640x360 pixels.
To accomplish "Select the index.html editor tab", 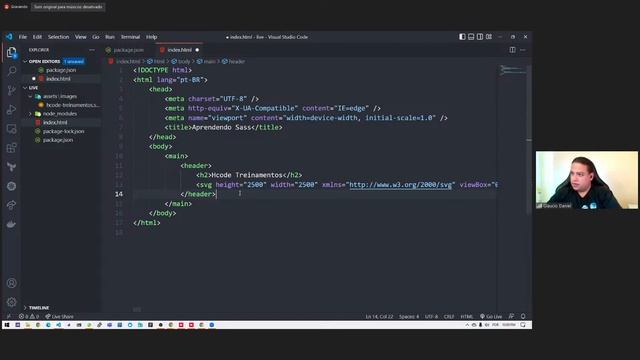I will [179, 50].
